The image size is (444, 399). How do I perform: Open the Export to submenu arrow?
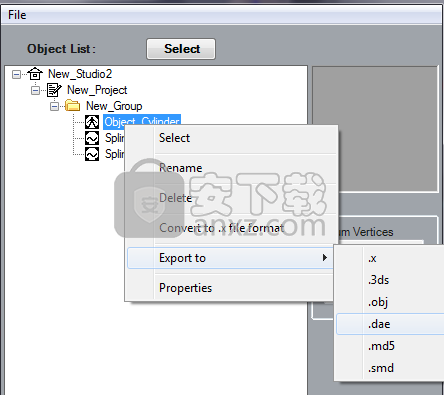(x=324, y=258)
